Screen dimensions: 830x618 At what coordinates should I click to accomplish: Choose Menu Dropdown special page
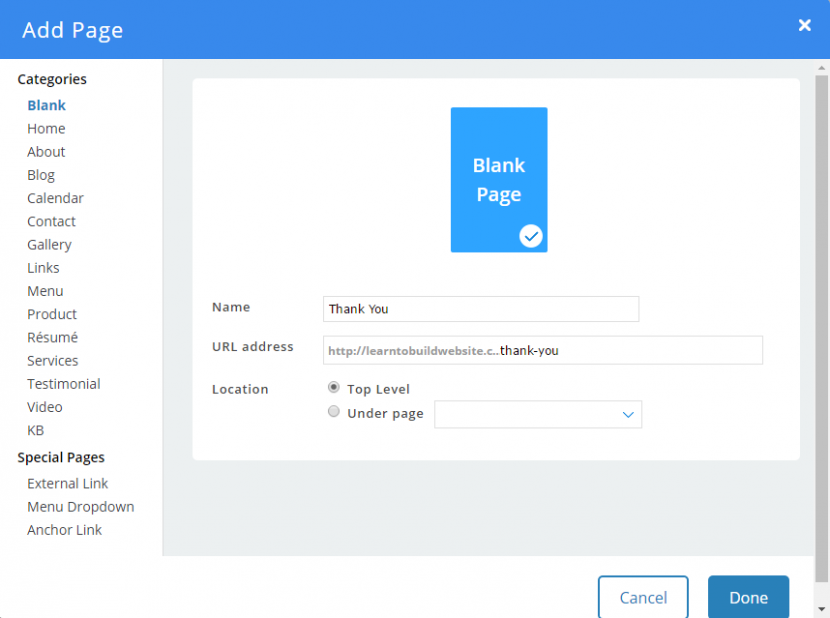pyautogui.click(x=80, y=507)
